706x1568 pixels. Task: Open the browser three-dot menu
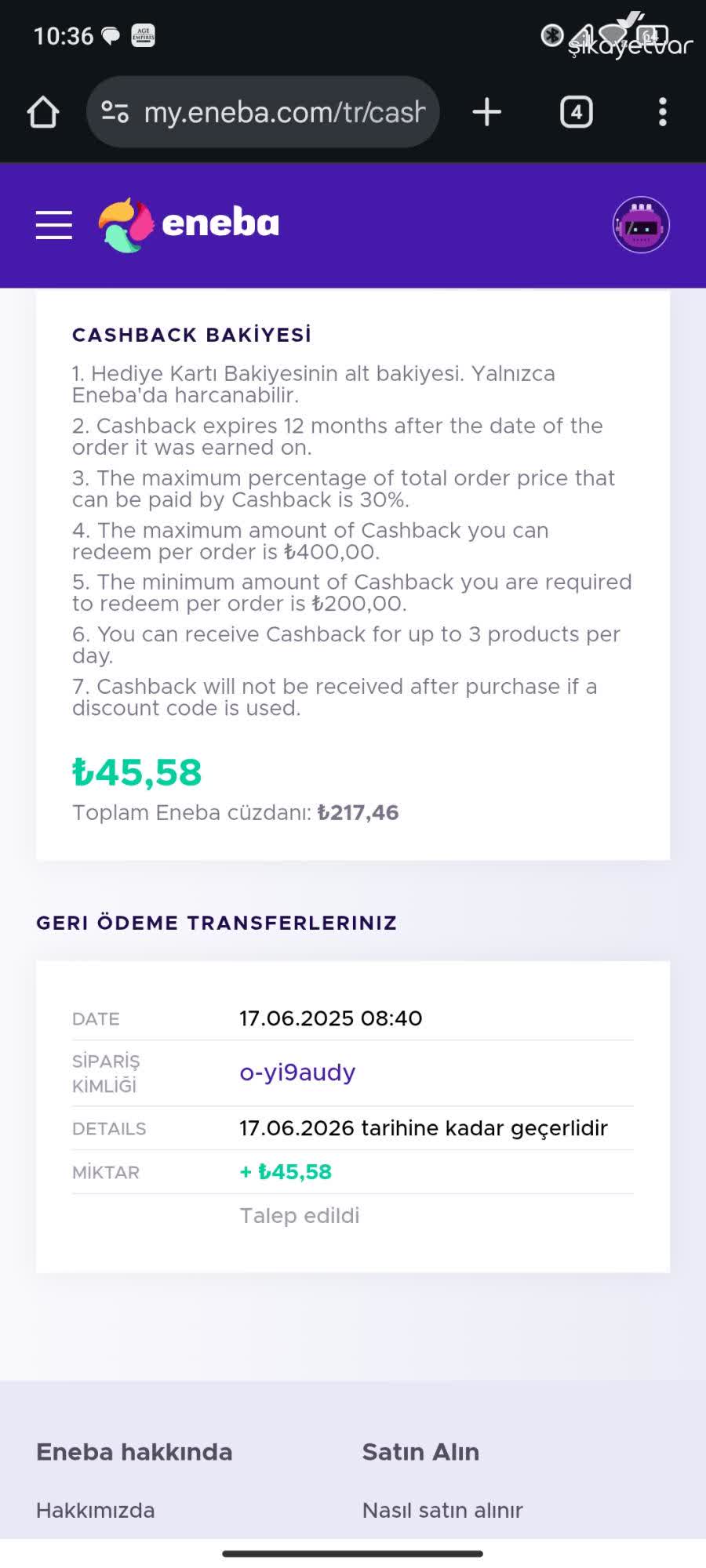663,112
